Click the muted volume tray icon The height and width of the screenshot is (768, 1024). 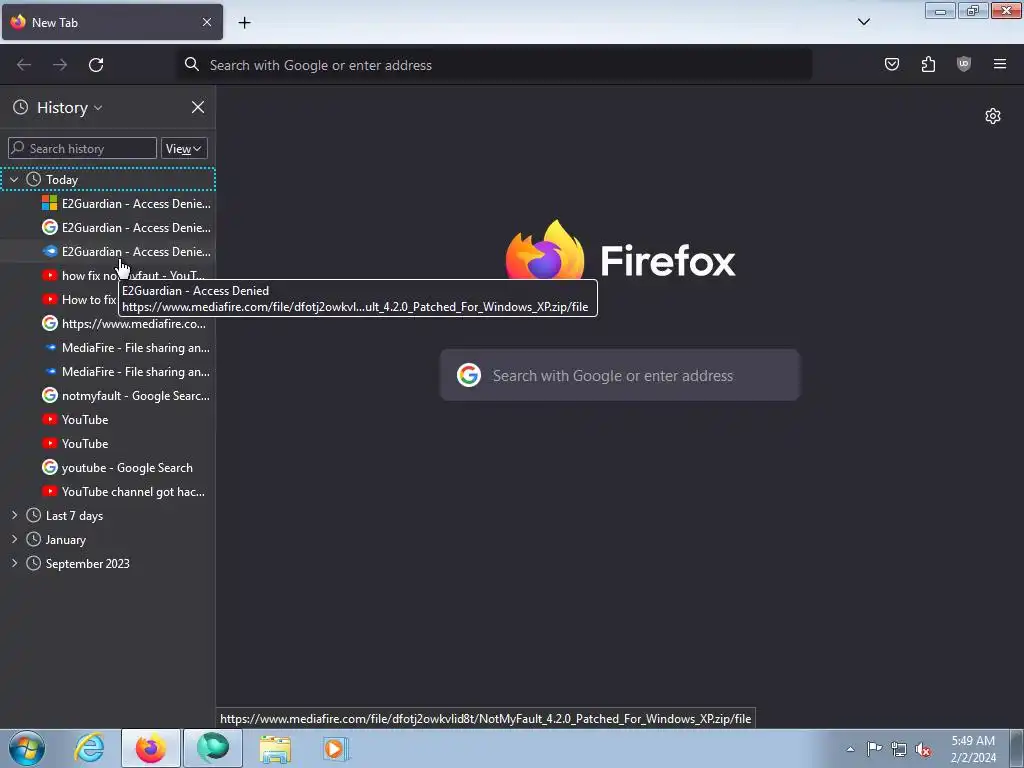point(922,749)
